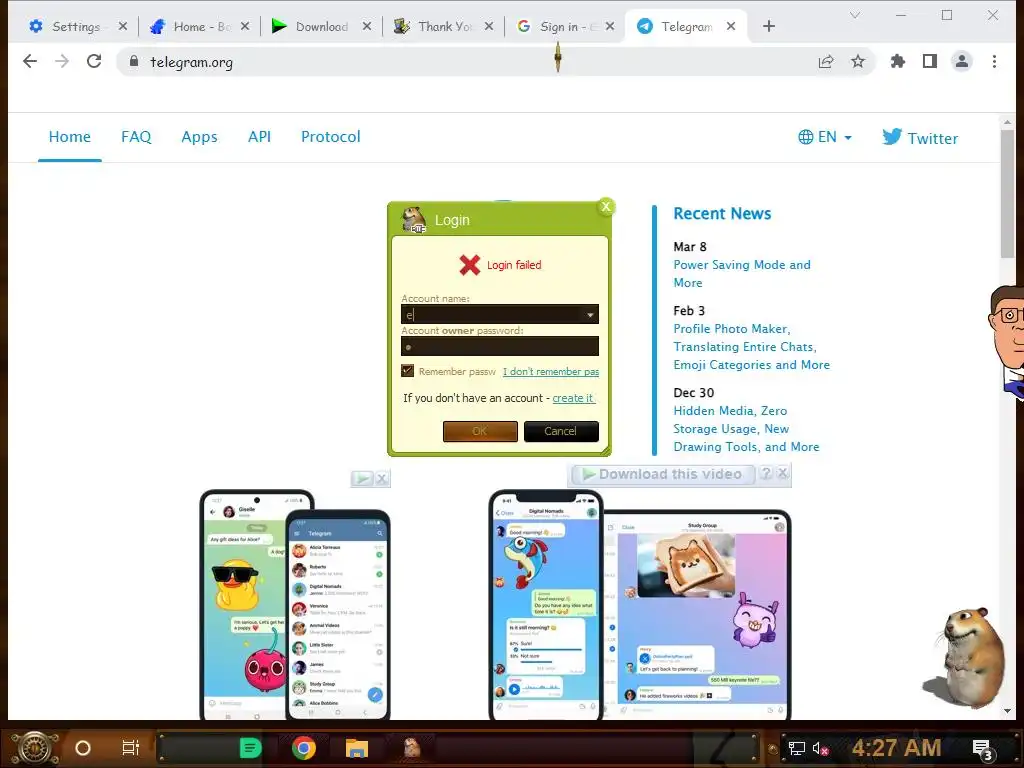The height and width of the screenshot is (768, 1024).
Task: Open the Start menu gear button
Action: point(34,748)
